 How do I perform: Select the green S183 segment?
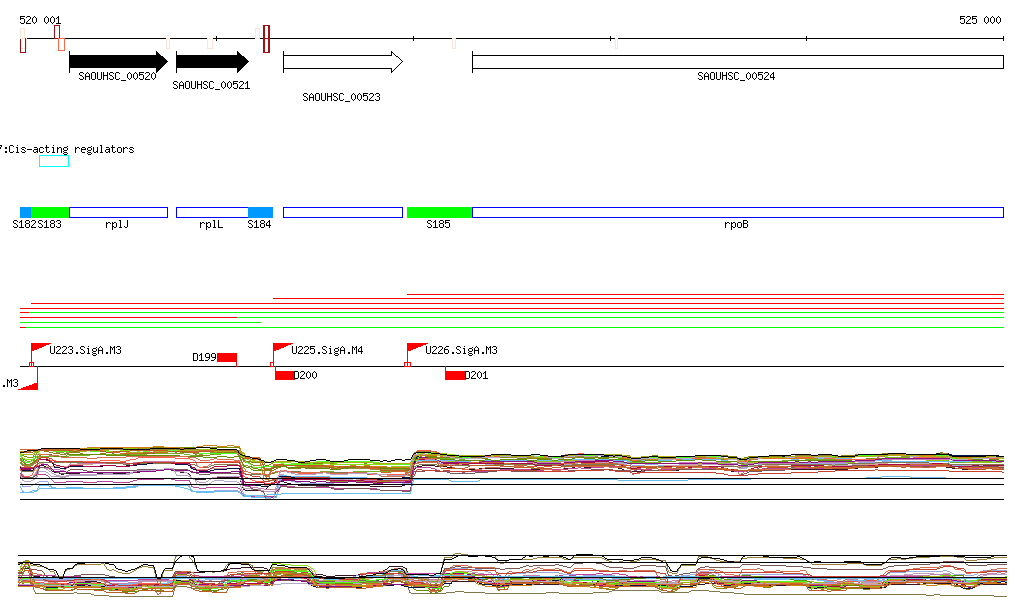pos(50,212)
